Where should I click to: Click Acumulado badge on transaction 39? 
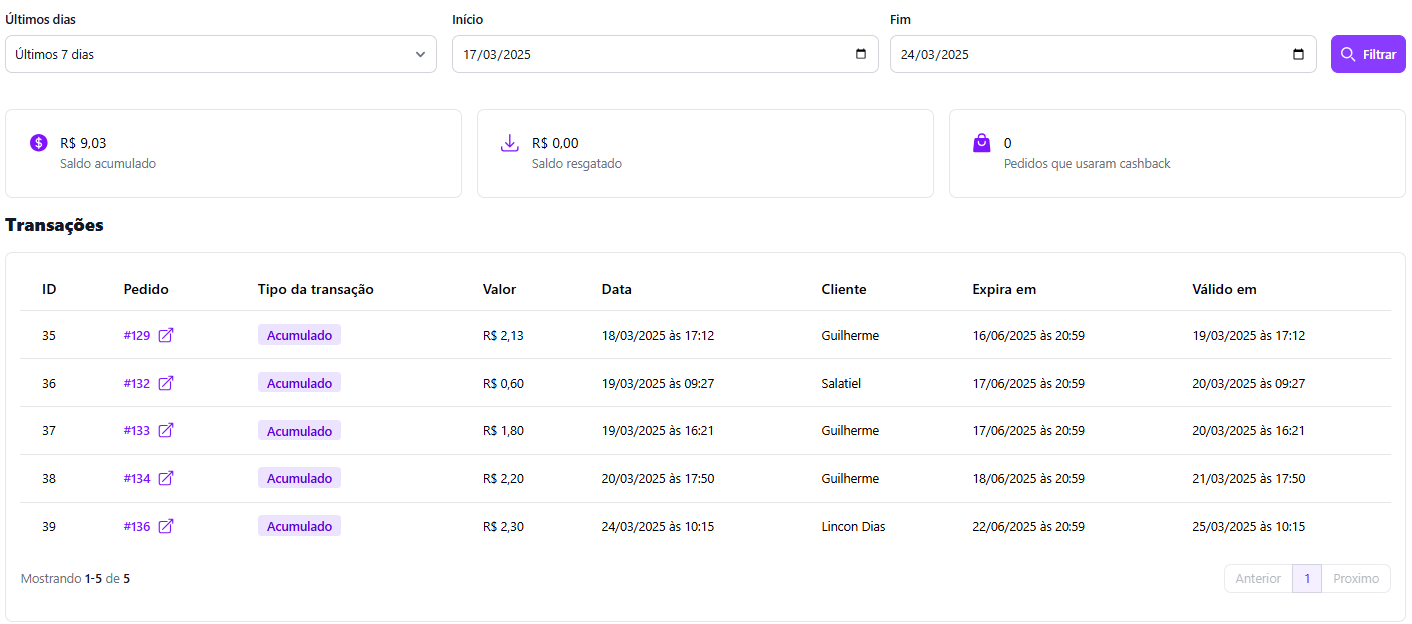pos(299,526)
